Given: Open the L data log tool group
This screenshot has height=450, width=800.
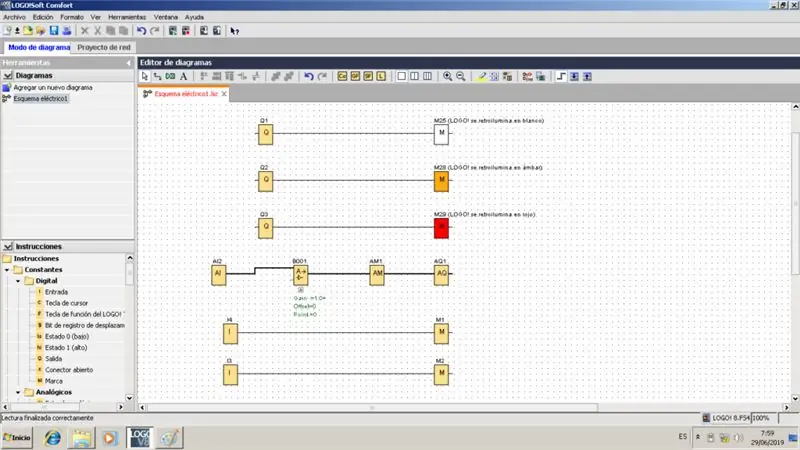Looking at the screenshot, I should coord(381,77).
